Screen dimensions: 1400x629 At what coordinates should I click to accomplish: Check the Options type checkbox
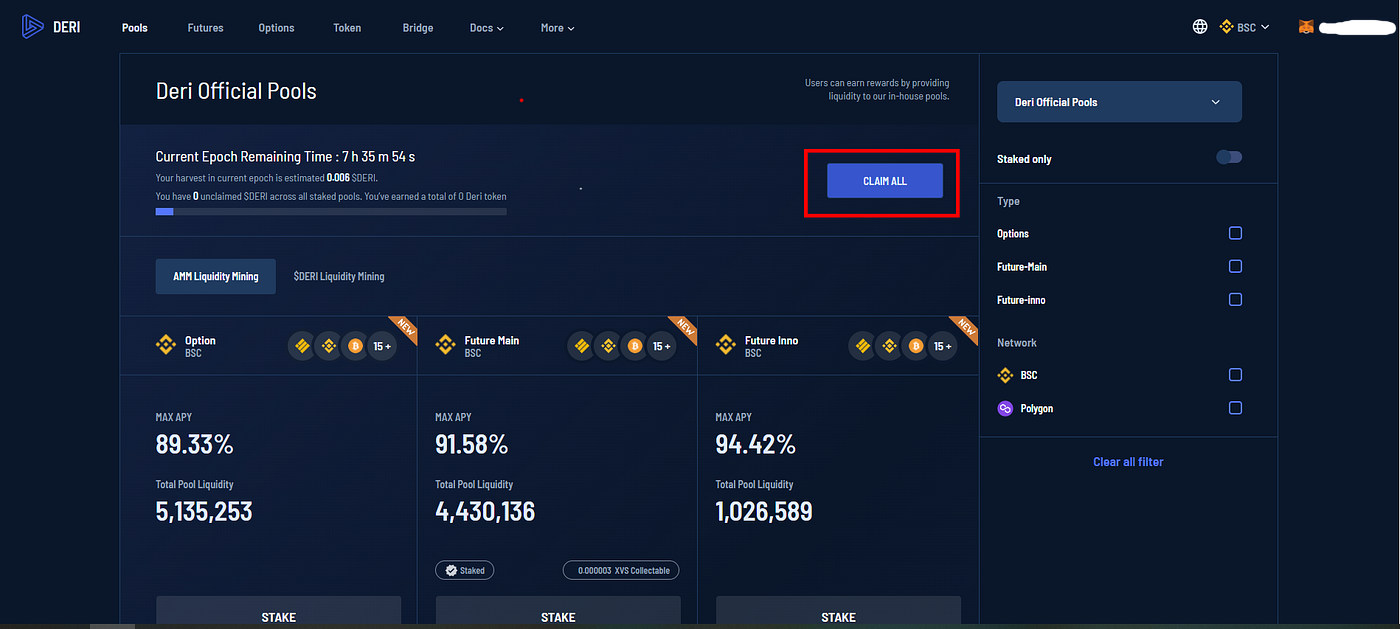tap(1235, 233)
